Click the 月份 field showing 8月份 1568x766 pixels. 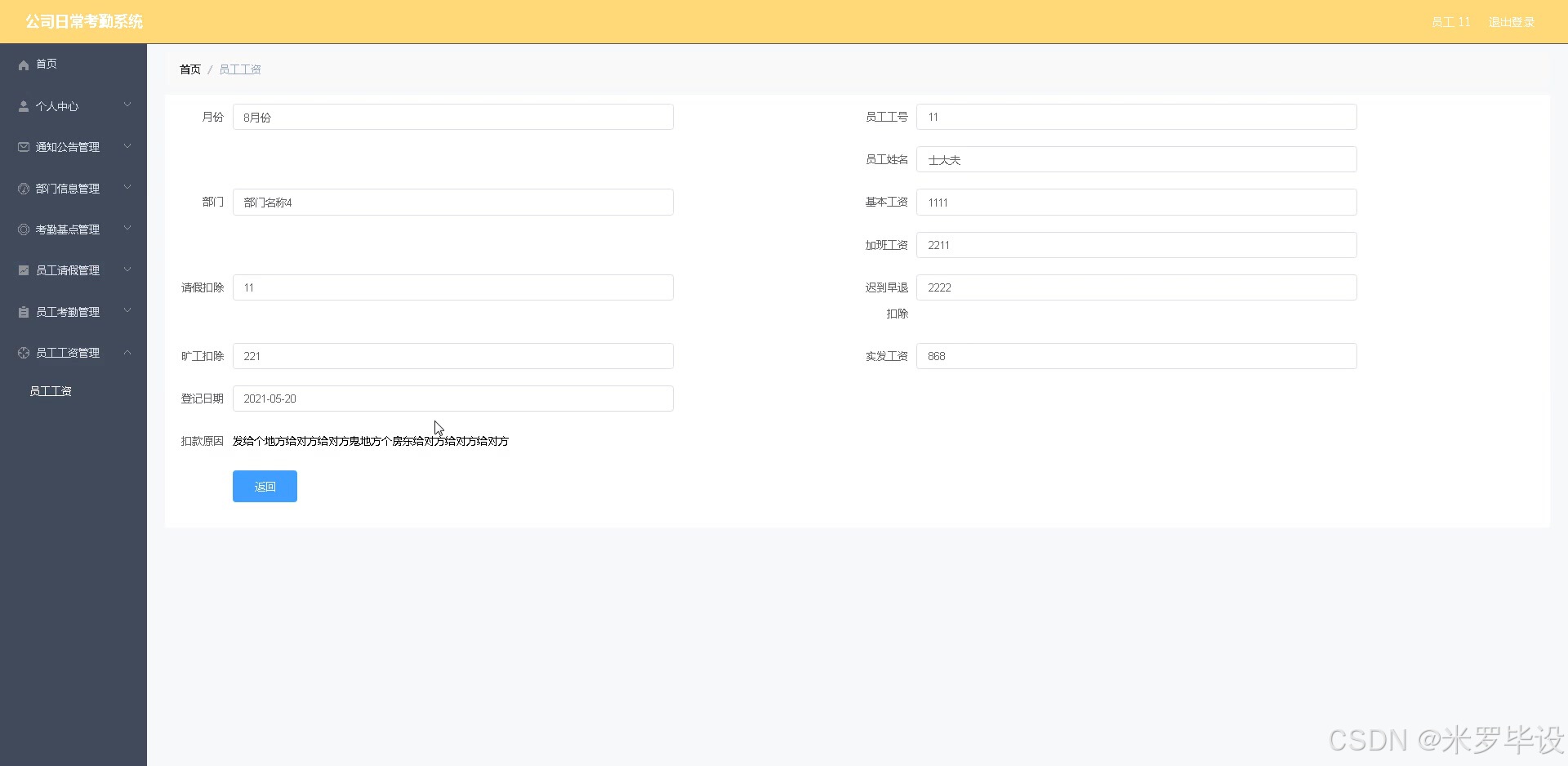pyautogui.click(x=453, y=117)
